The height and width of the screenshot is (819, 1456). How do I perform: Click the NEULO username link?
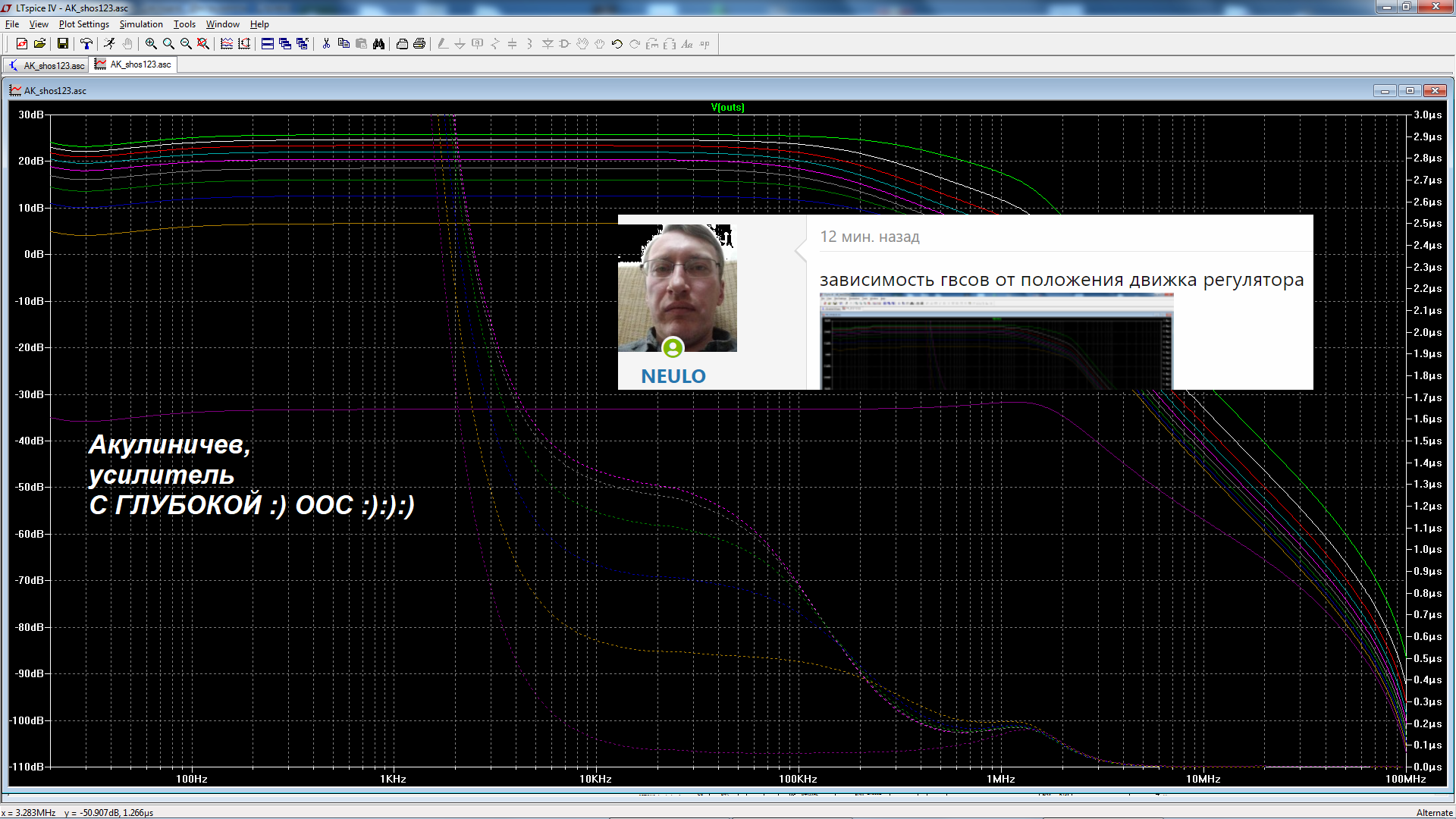click(x=673, y=376)
